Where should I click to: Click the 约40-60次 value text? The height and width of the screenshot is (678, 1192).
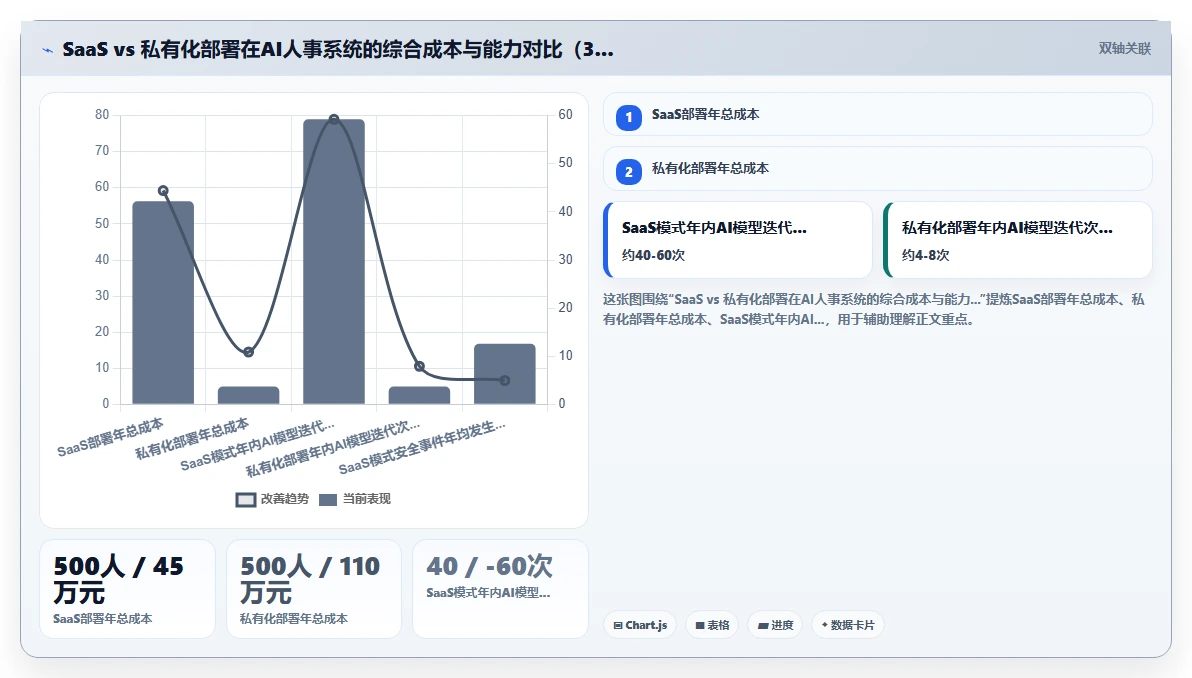pyautogui.click(x=653, y=255)
